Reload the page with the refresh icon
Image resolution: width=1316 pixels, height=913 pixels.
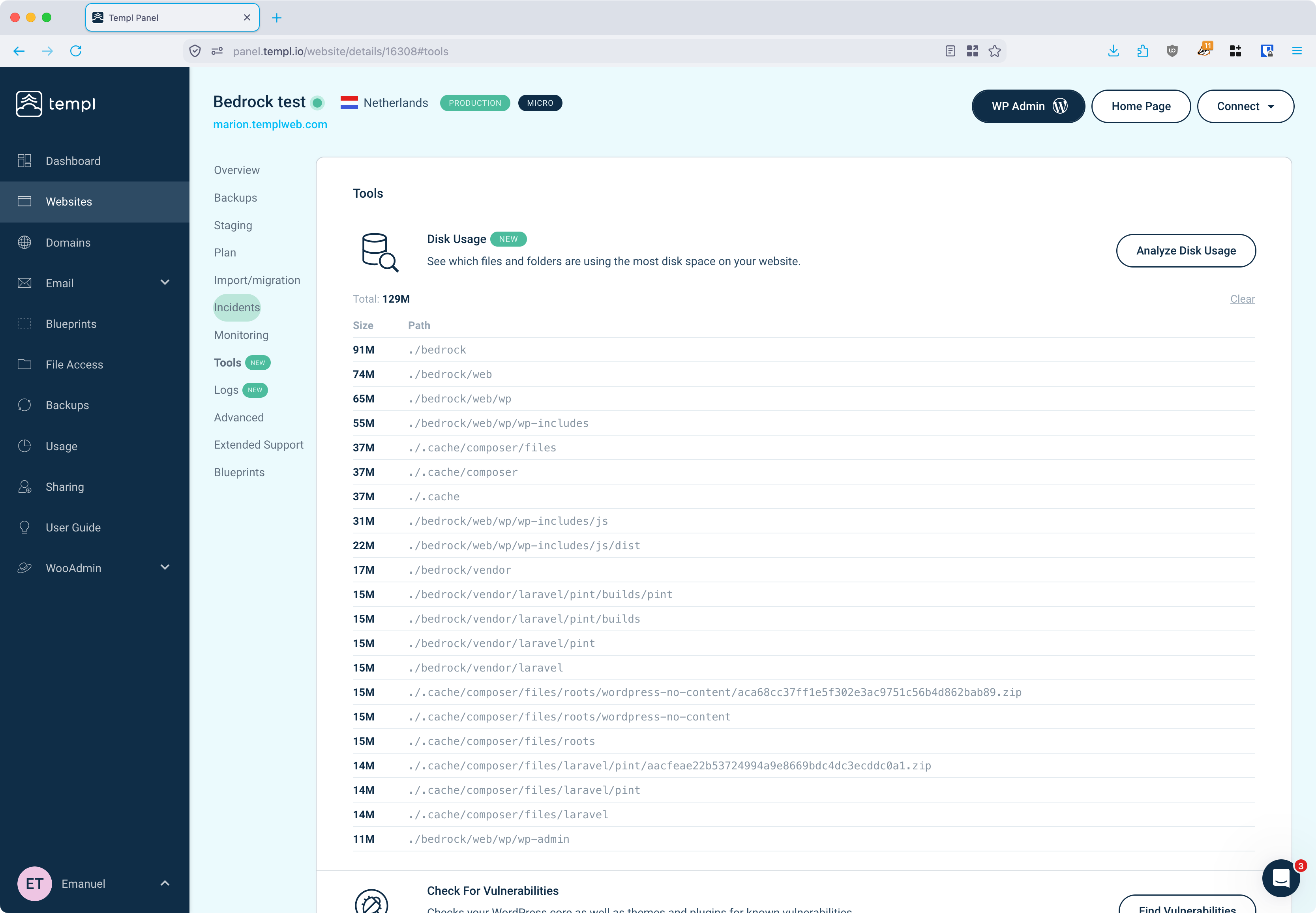point(75,51)
